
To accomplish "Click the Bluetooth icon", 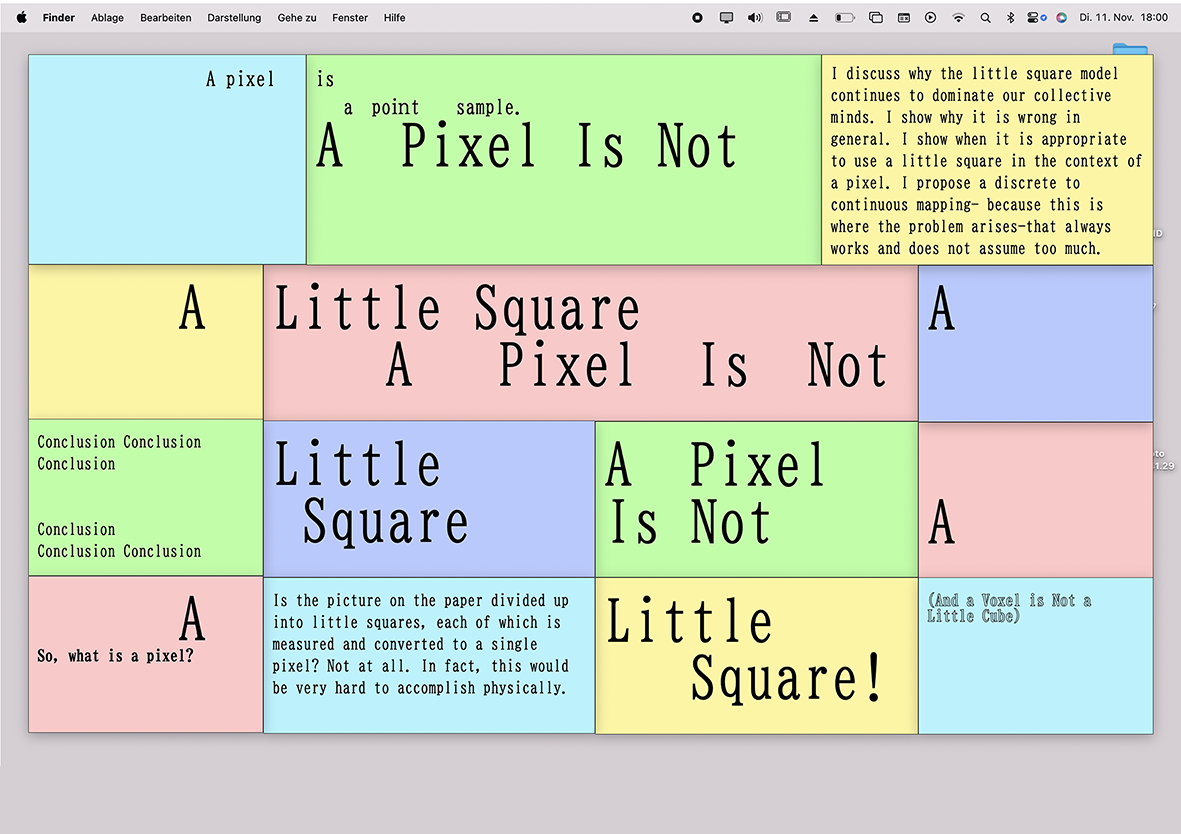I will (1010, 18).
